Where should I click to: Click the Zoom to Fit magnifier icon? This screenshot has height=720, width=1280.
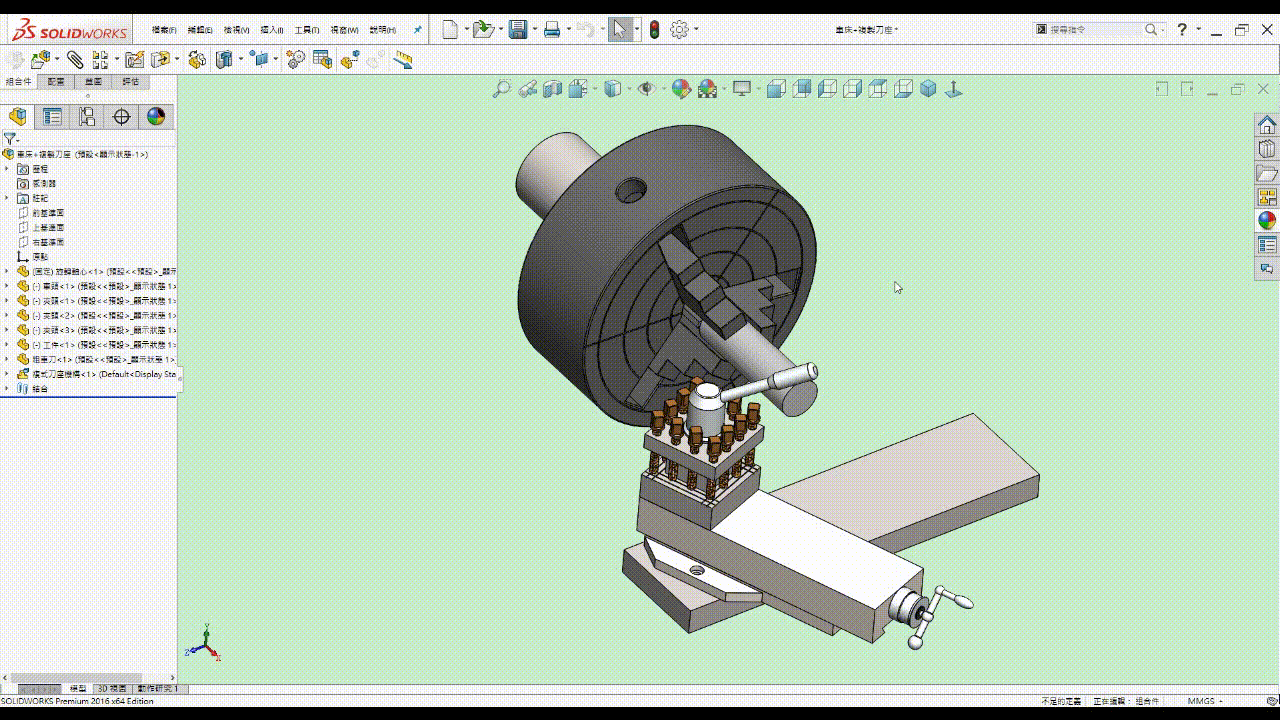click(x=501, y=89)
